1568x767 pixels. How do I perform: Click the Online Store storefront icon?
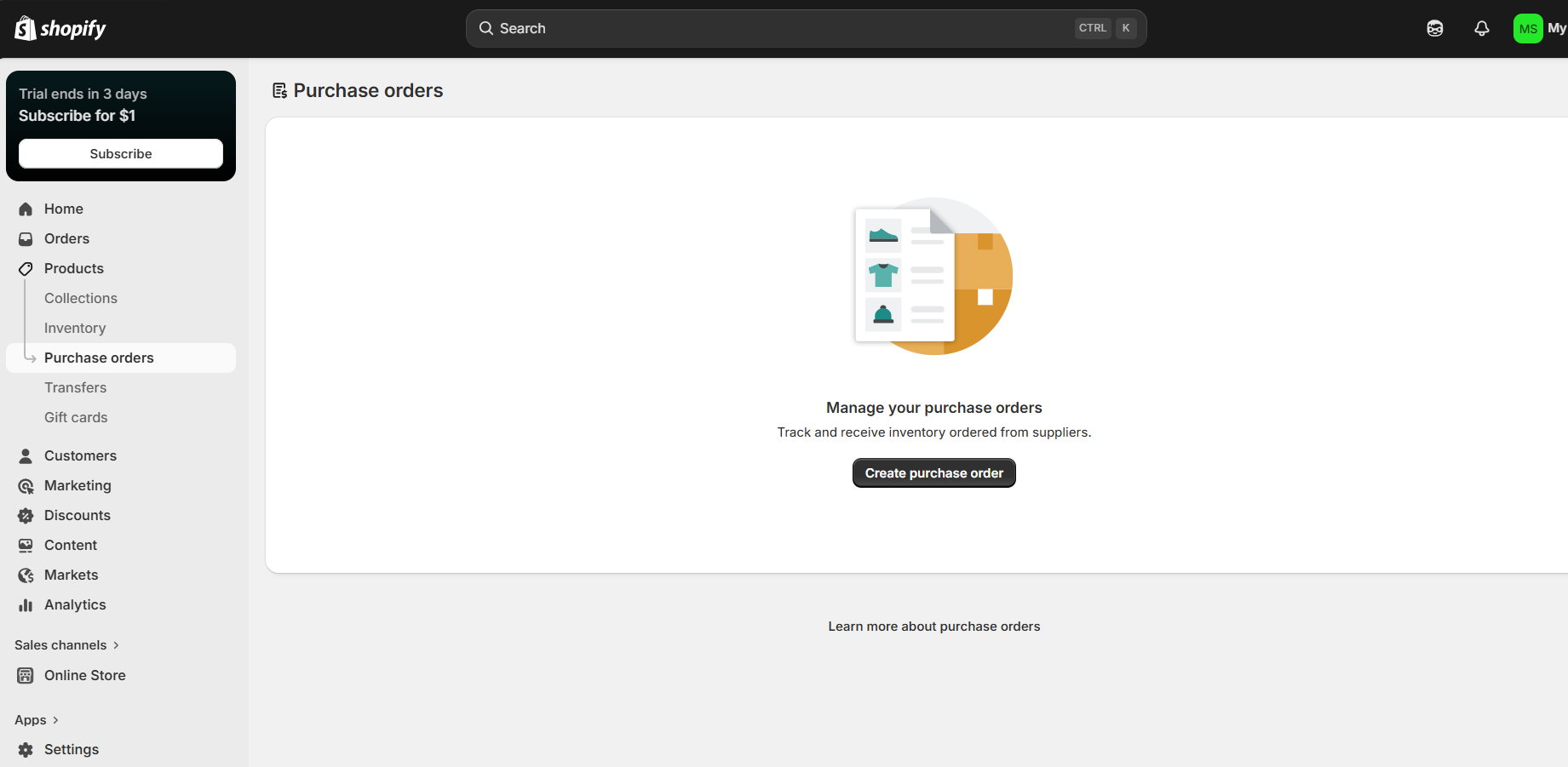click(26, 676)
